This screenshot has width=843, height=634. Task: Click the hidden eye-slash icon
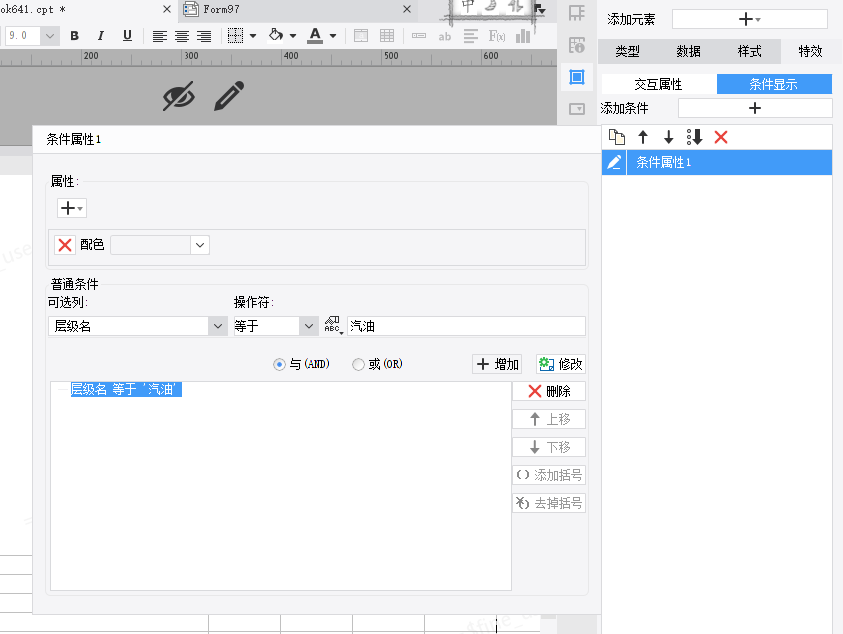pos(178,97)
